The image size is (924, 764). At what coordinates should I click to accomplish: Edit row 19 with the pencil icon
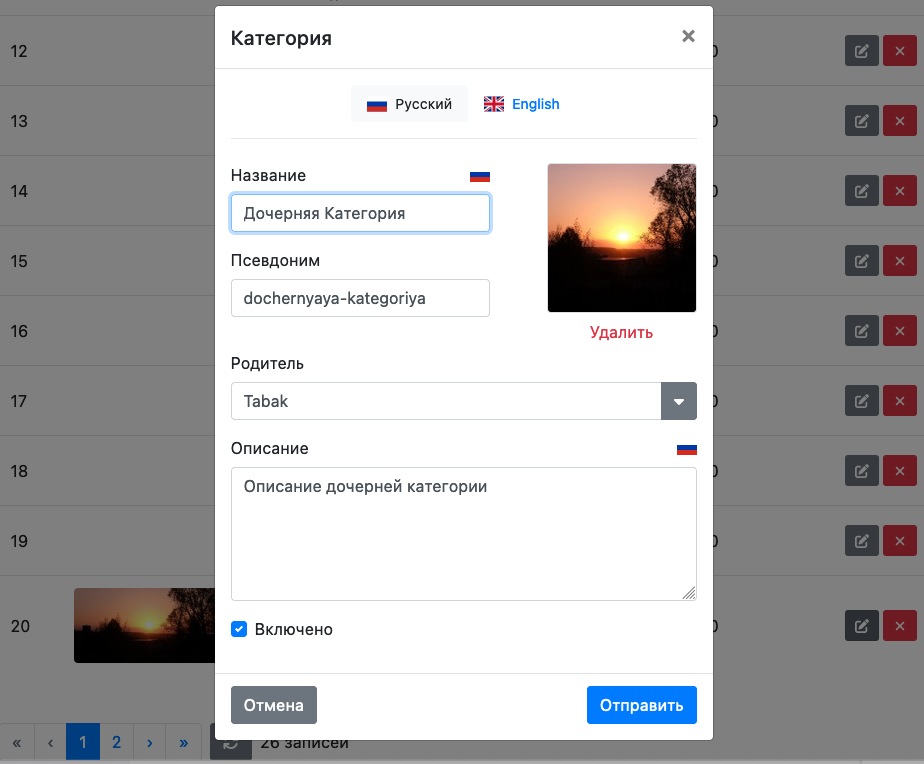[x=862, y=541]
